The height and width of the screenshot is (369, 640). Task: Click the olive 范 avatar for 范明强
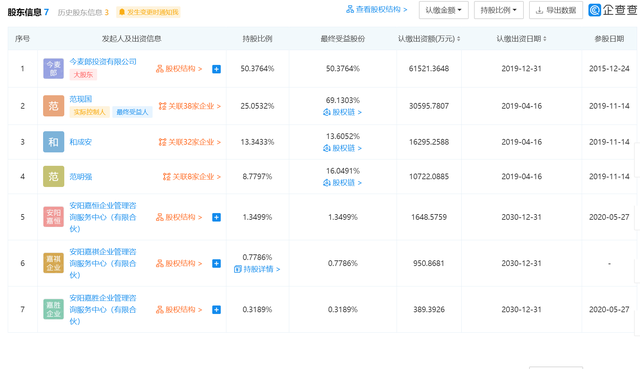click(53, 176)
